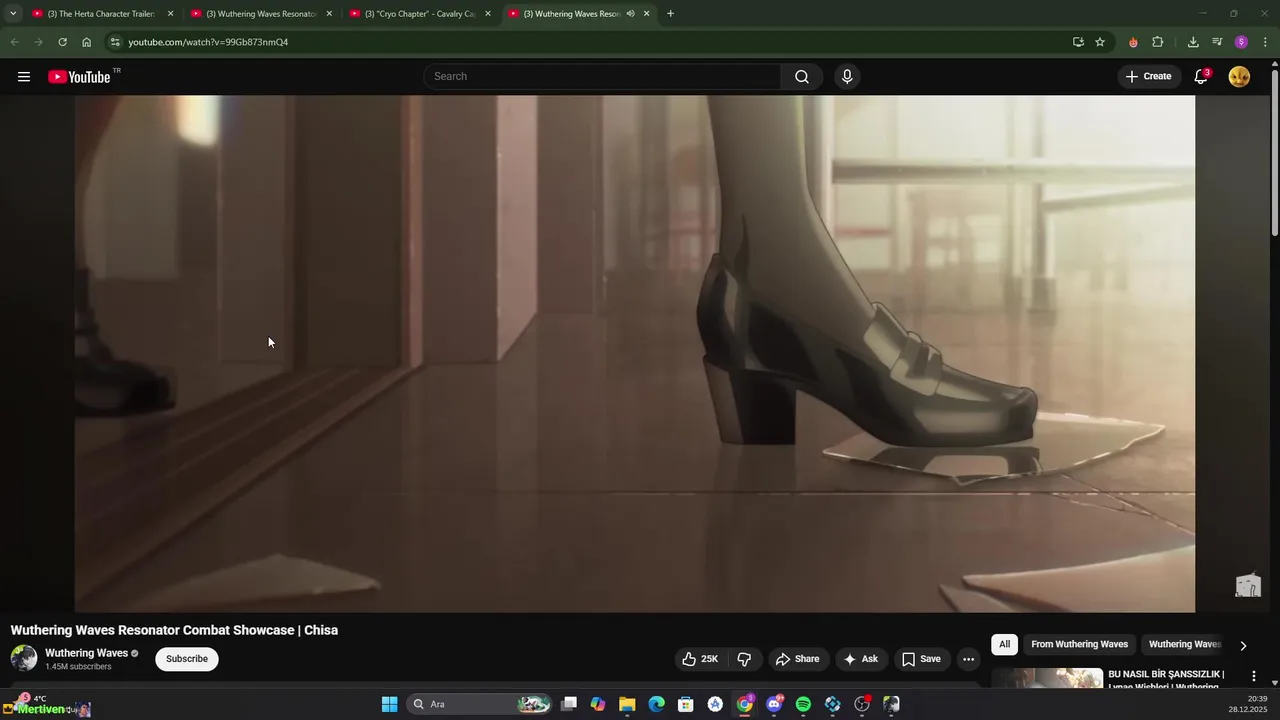Viewport: 1280px width, 720px height.
Task: Open more actions three-dot menu
Action: pos(968,659)
